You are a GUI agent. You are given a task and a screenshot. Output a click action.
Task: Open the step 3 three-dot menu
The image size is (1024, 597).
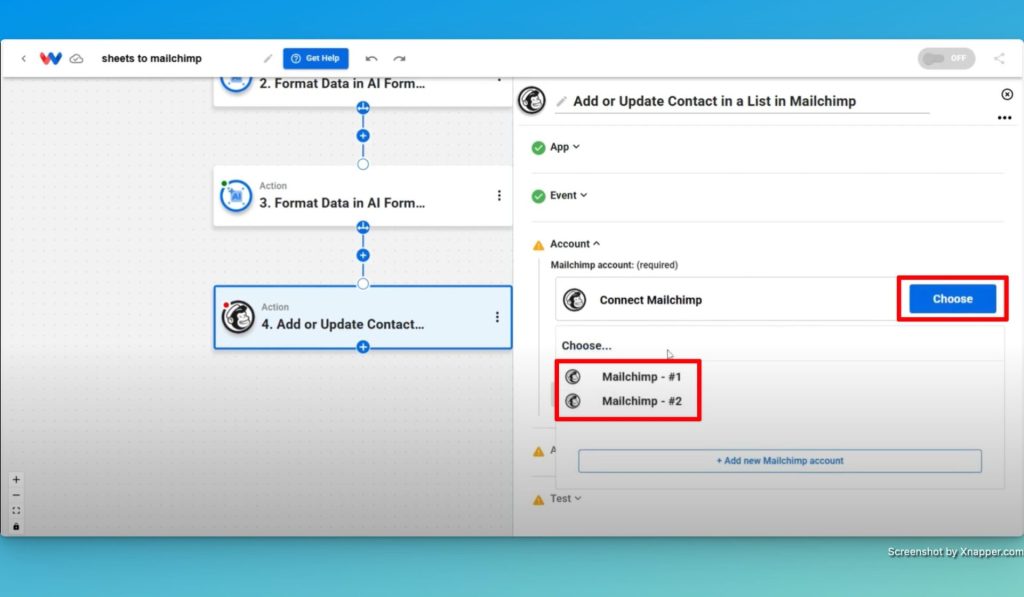tap(499, 195)
